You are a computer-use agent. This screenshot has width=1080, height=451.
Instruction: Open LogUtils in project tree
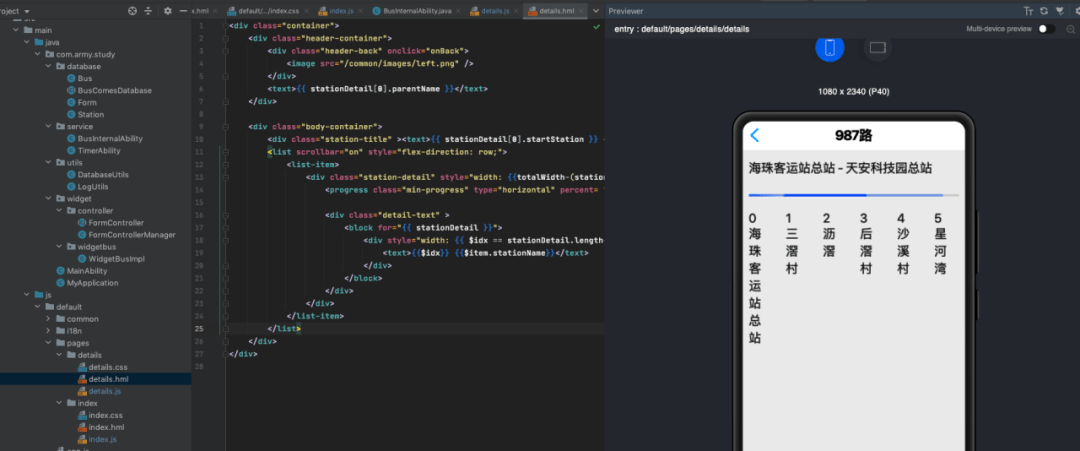click(93, 187)
